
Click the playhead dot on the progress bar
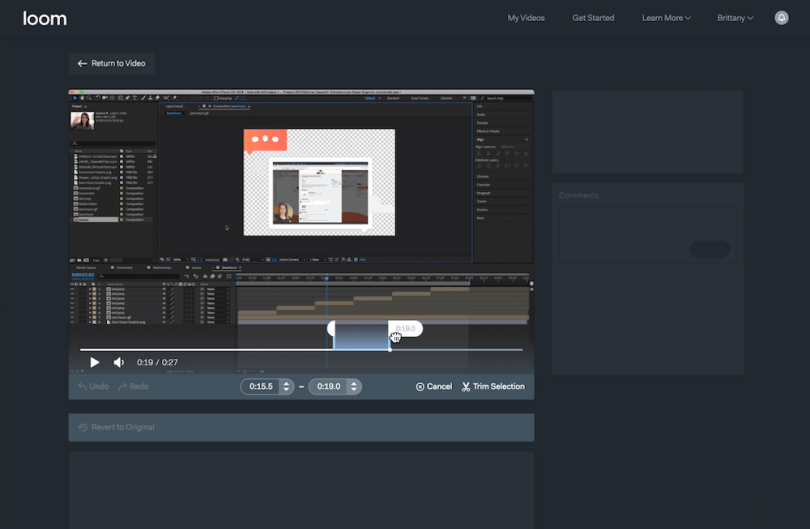coord(390,350)
